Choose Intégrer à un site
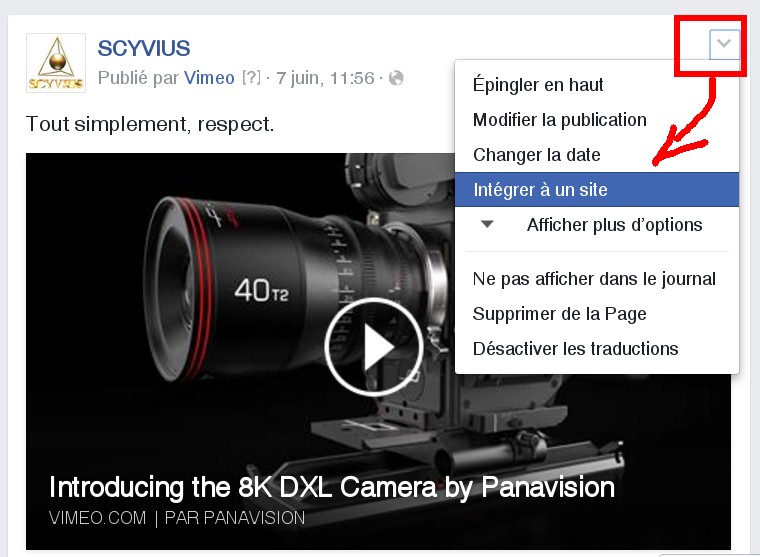760x557 pixels. tap(597, 190)
